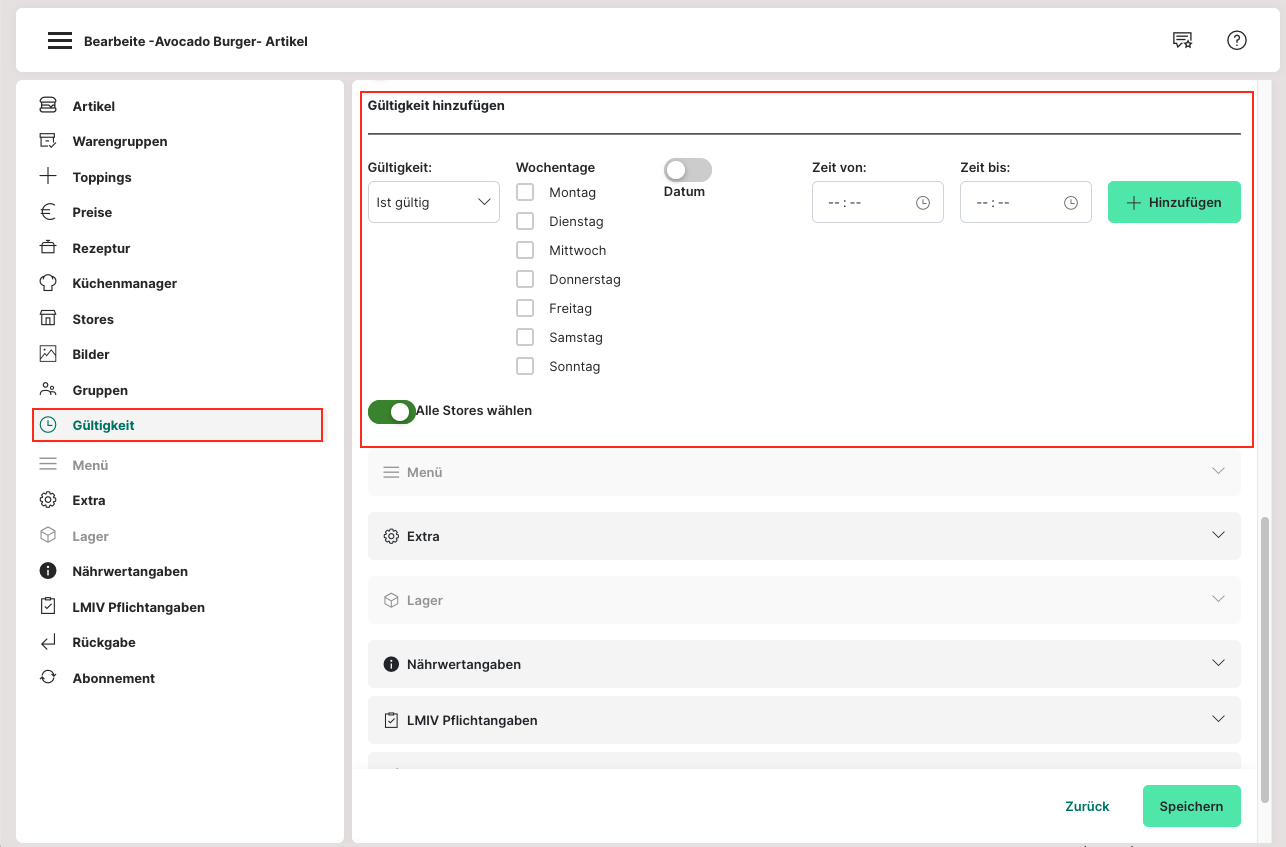
Task: Open LMIV Pflichtangaben in sidebar menu
Action: pos(138,607)
